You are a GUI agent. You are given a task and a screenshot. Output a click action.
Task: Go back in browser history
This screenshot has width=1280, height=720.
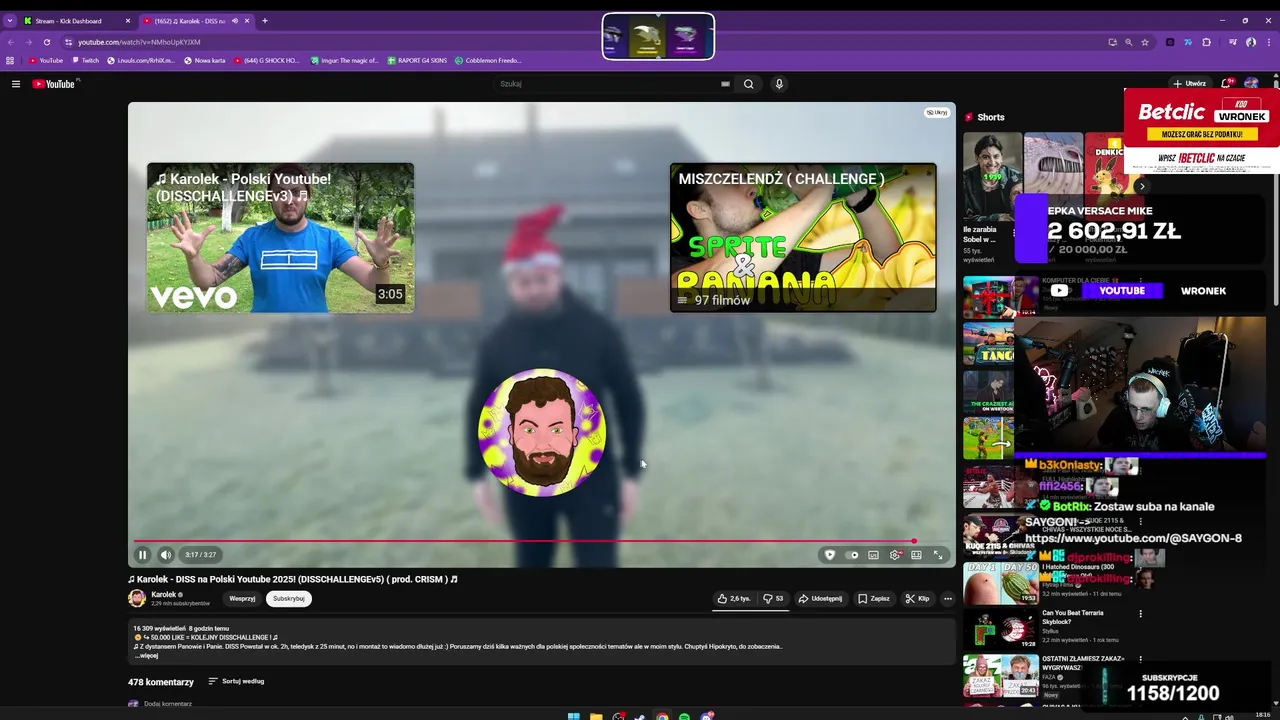(11, 42)
